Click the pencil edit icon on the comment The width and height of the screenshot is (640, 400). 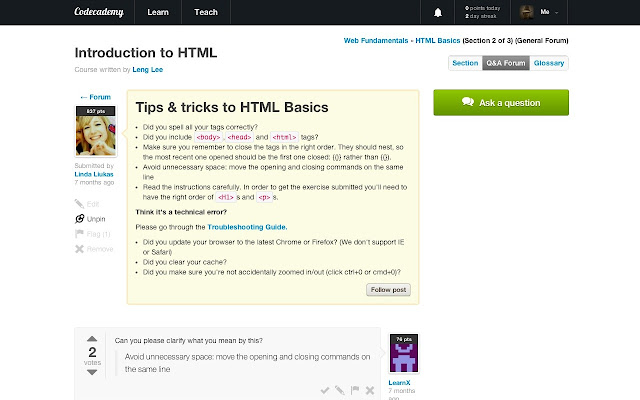[x=340, y=390]
